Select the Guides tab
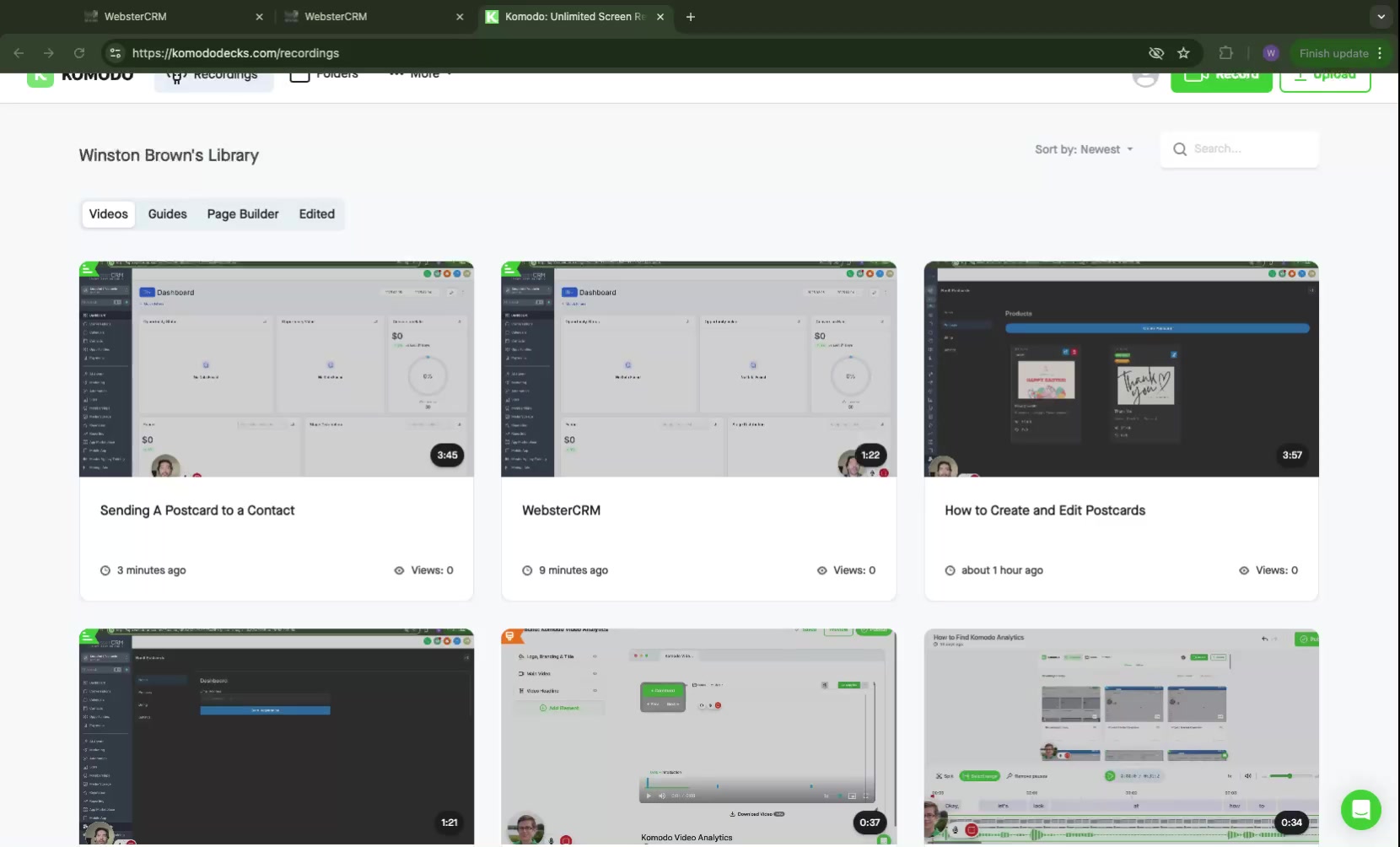The width and height of the screenshot is (1400, 847). tap(168, 214)
